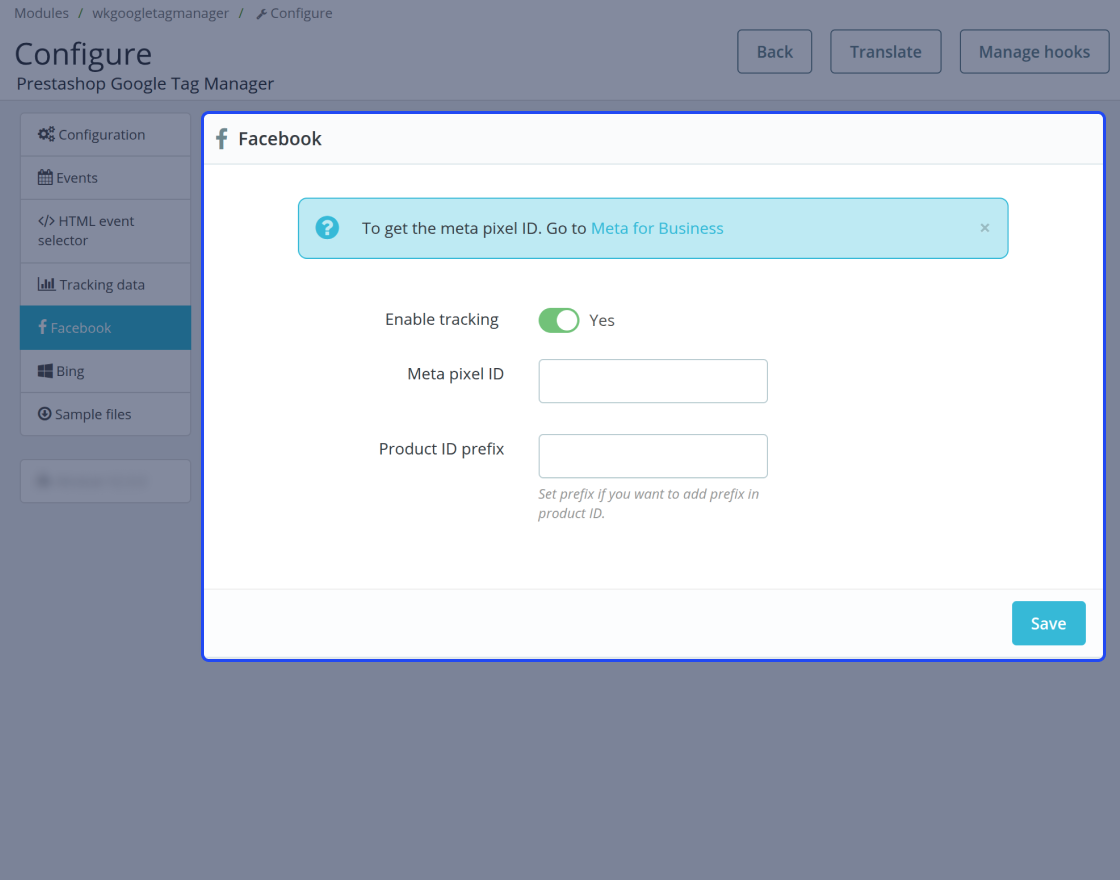Click the 'Set prefix if you want' help text
The height and width of the screenshot is (880, 1120).
pyautogui.click(x=649, y=504)
